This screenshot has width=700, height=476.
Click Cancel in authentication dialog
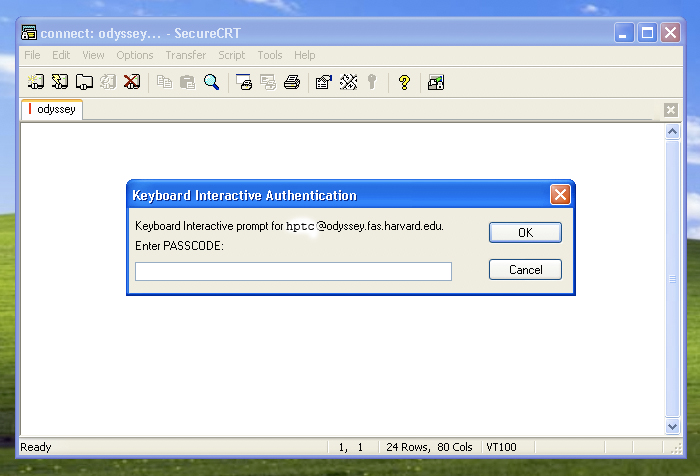coord(525,270)
